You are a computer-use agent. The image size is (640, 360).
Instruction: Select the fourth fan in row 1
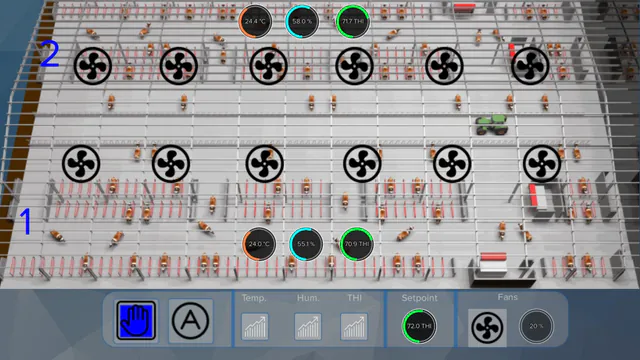(x=362, y=163)
